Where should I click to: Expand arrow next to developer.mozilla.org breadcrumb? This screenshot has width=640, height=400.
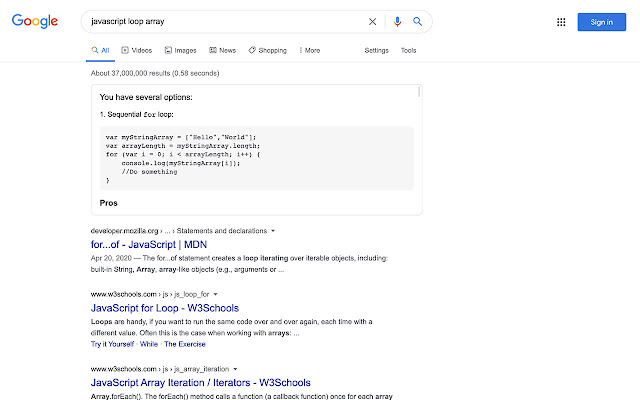pos(273,231)
